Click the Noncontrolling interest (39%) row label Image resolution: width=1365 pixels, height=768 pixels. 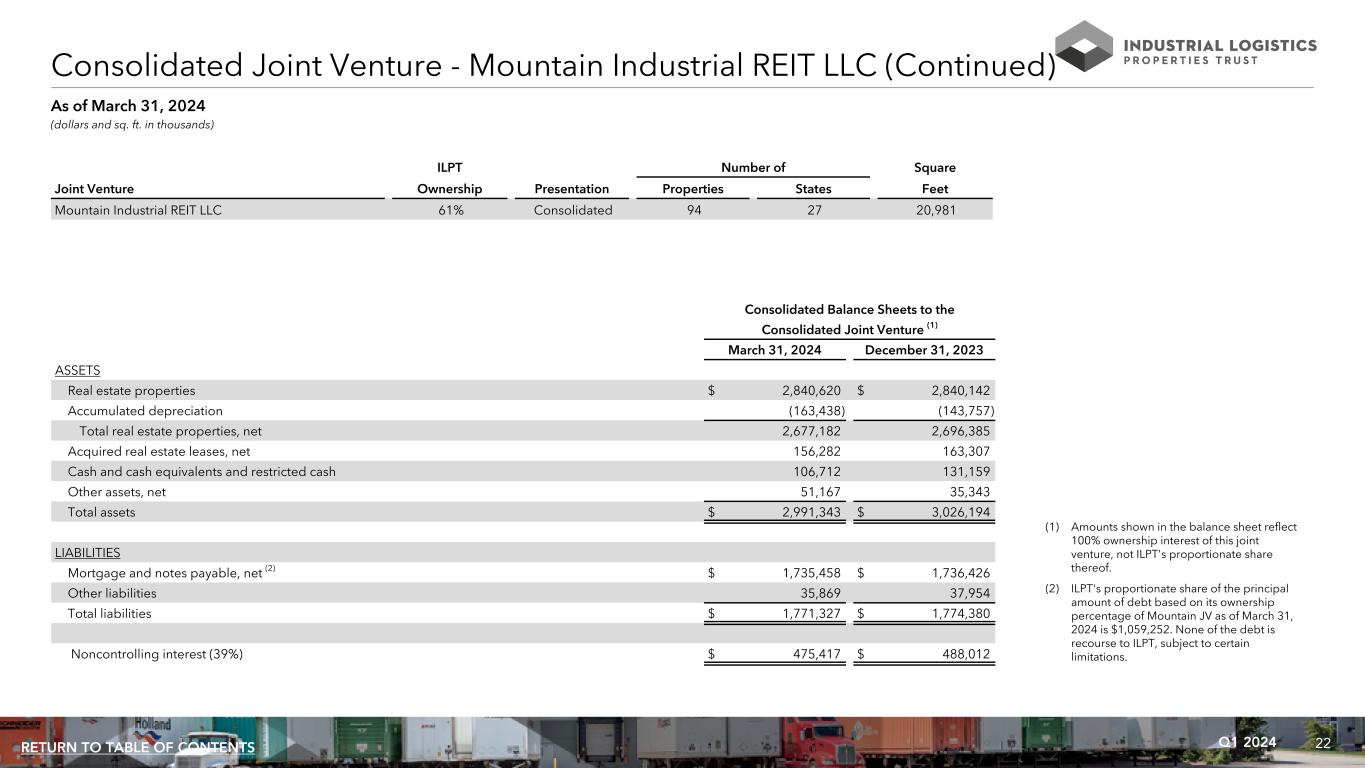(157, 655)
